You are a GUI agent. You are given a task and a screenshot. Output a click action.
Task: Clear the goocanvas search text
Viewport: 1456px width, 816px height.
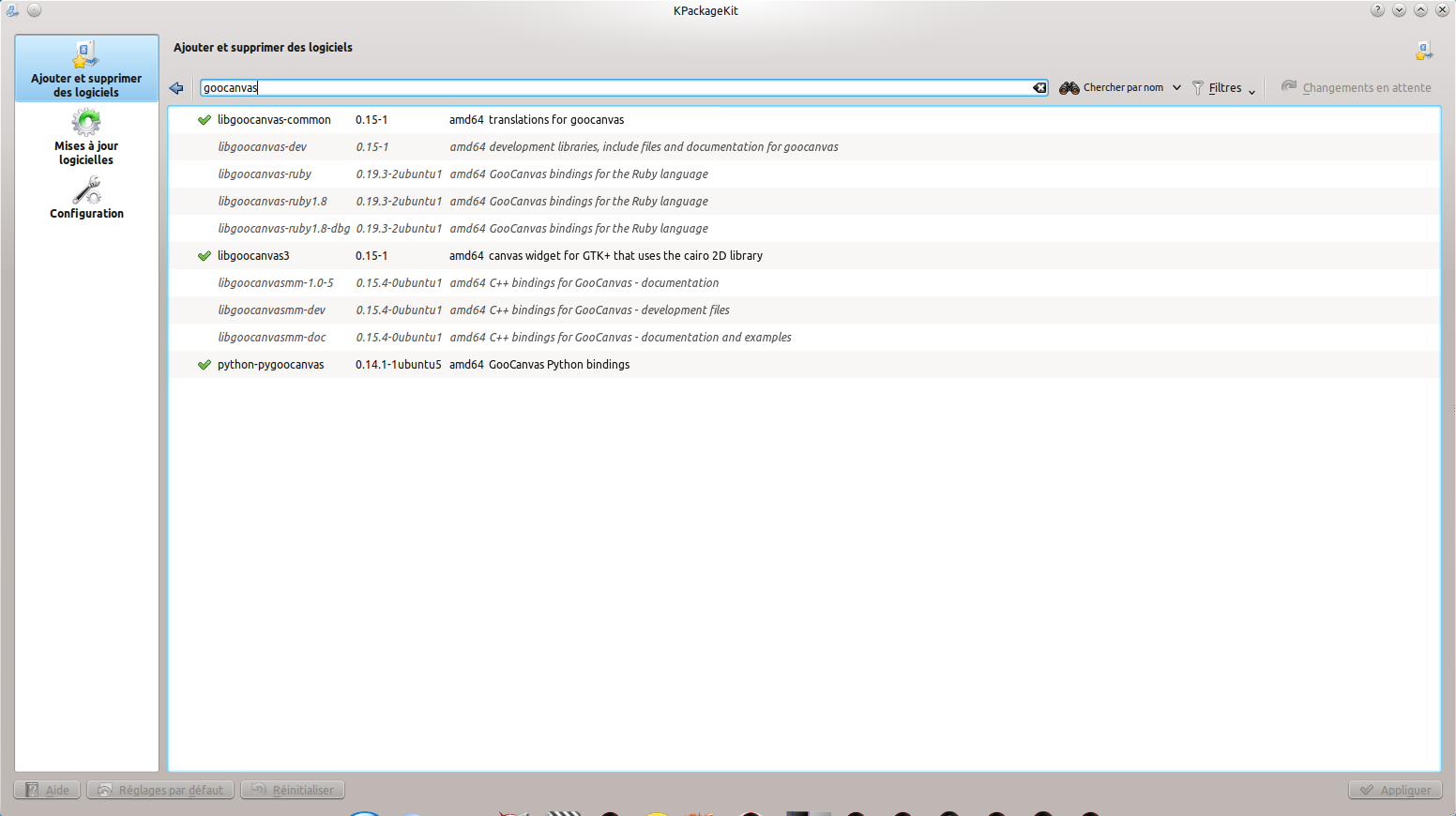1039,88
